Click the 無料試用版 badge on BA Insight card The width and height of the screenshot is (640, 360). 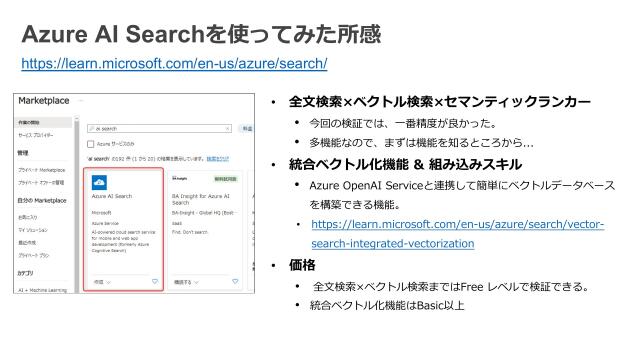click(225, 179)
